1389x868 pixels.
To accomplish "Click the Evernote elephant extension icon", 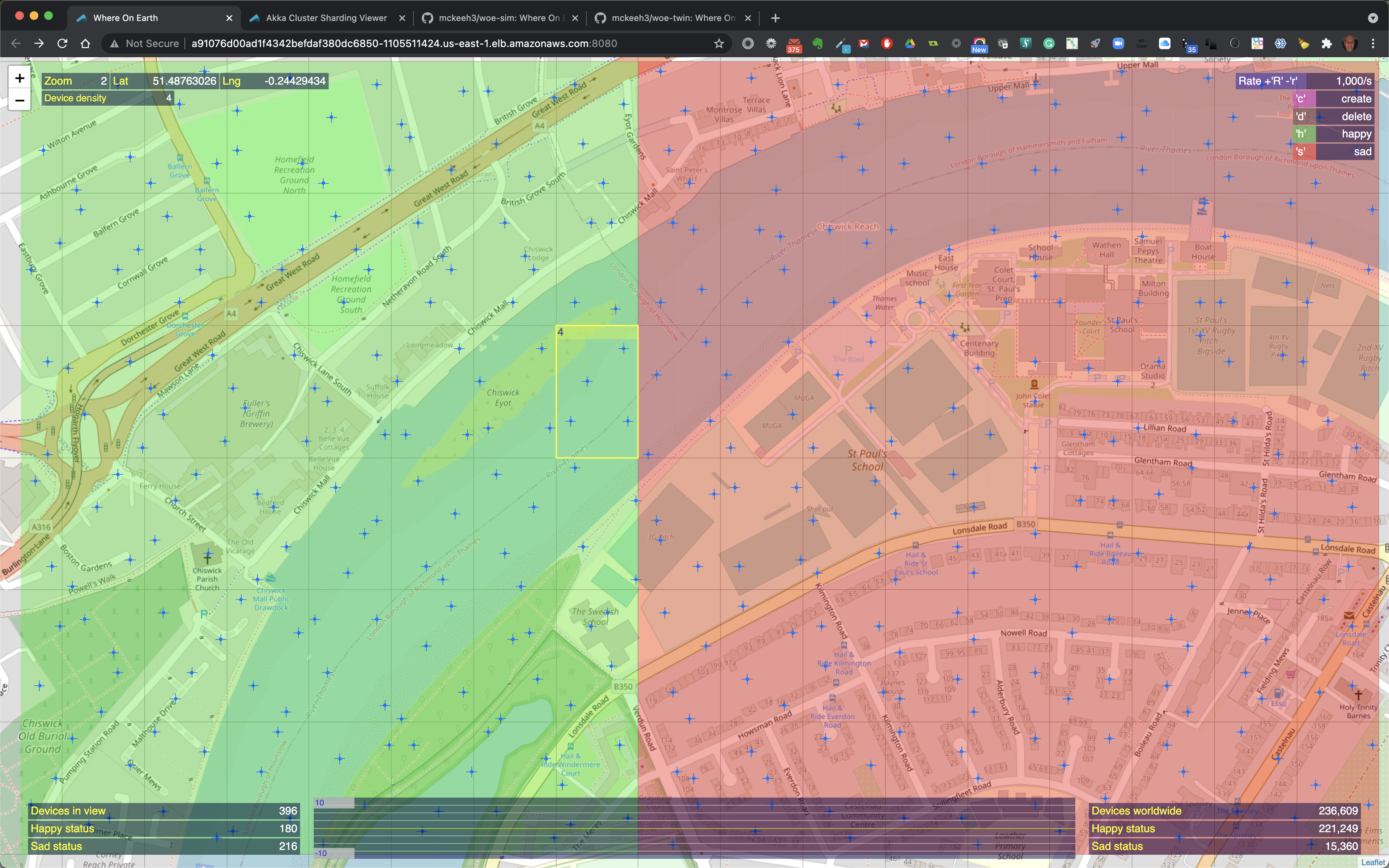I will pos(817,44).
